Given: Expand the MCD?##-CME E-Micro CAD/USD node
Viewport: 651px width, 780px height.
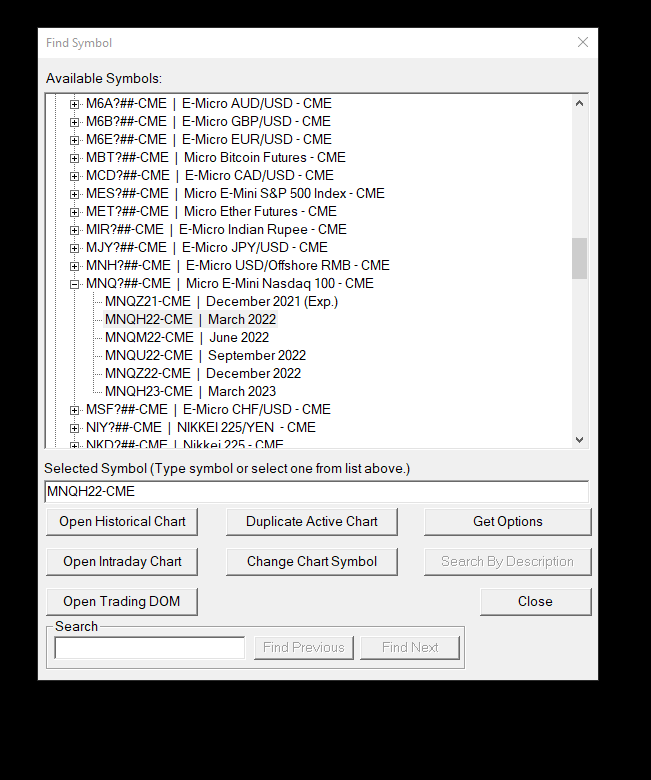Looking at the screenshot, I should (x=74, y=176).
